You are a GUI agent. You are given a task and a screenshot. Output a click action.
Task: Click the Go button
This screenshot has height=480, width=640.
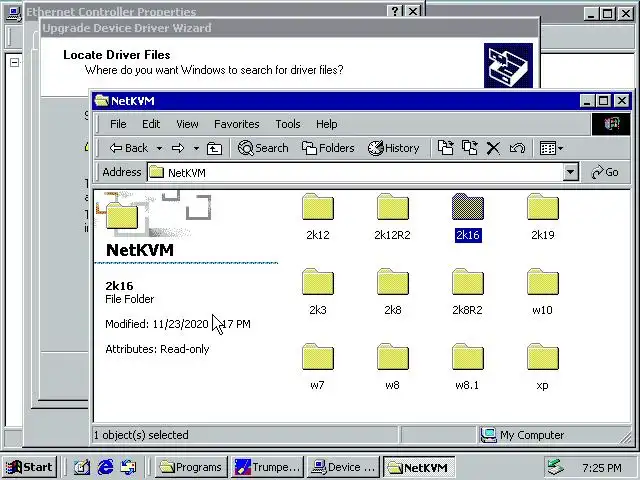tap(605, 172)
